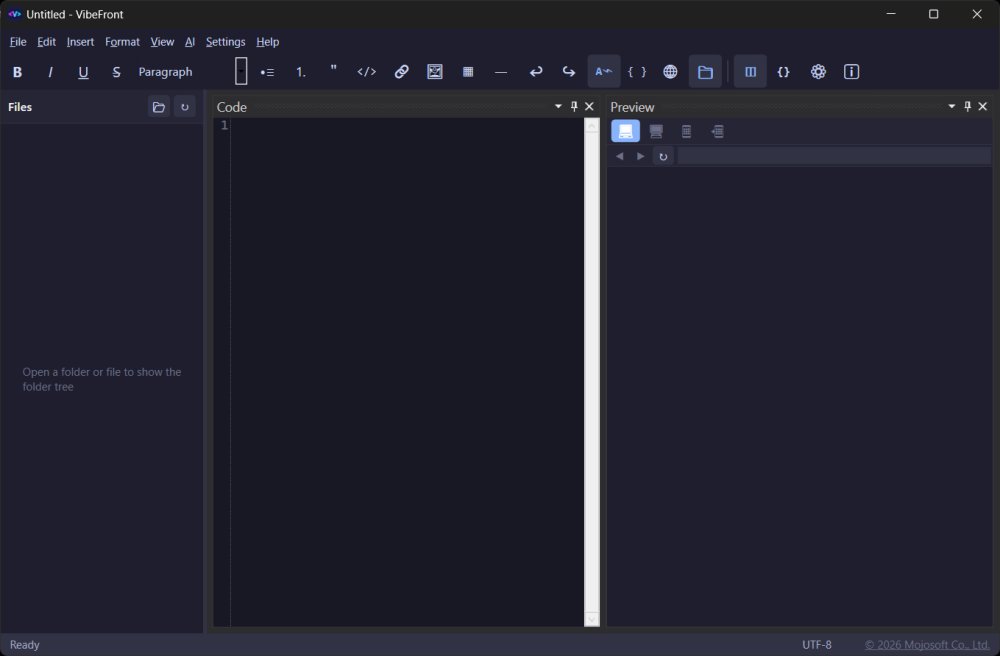Screen dimensions: 1000x656
Task: Click the Ready status text
Action: tap(25, 645)
